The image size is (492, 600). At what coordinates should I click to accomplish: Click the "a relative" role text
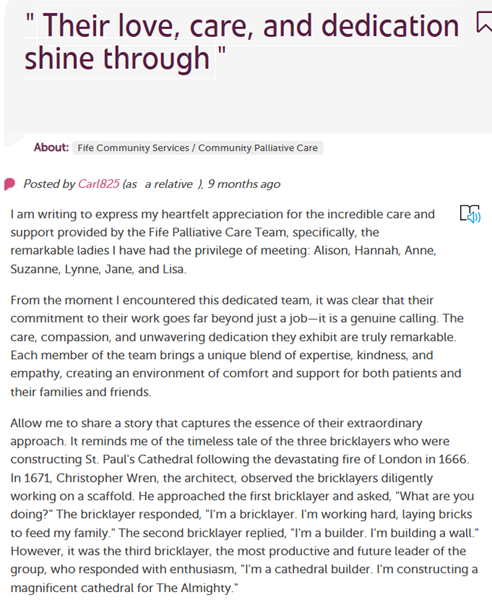[168, 184]
